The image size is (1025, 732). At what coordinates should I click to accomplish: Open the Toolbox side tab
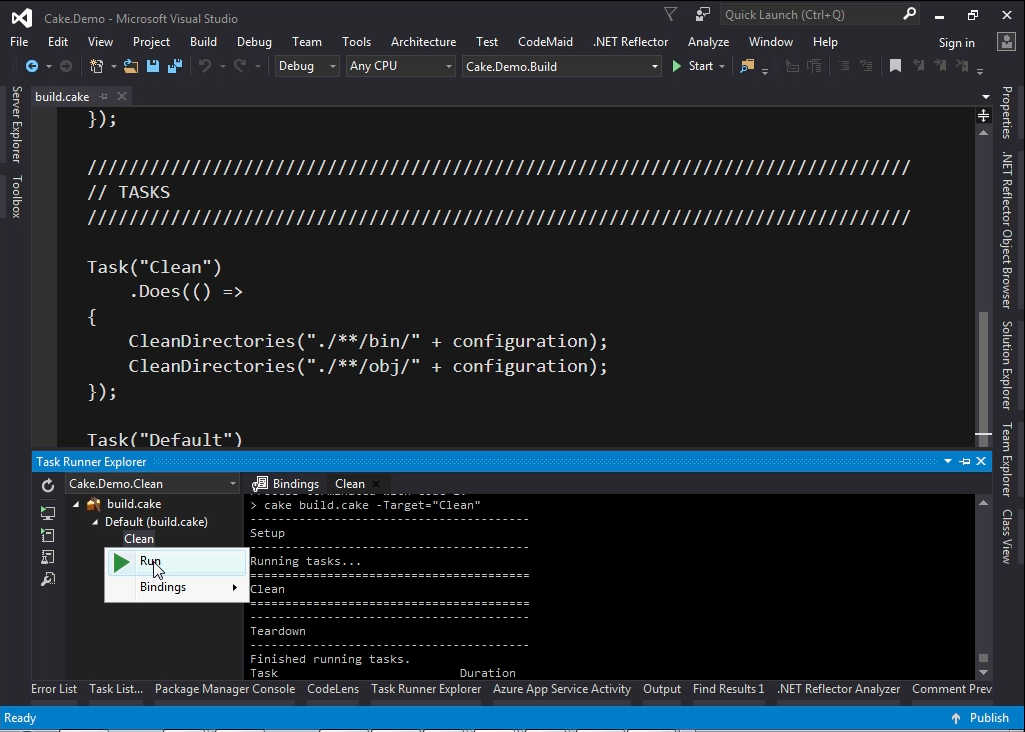[x=17, y=196]
